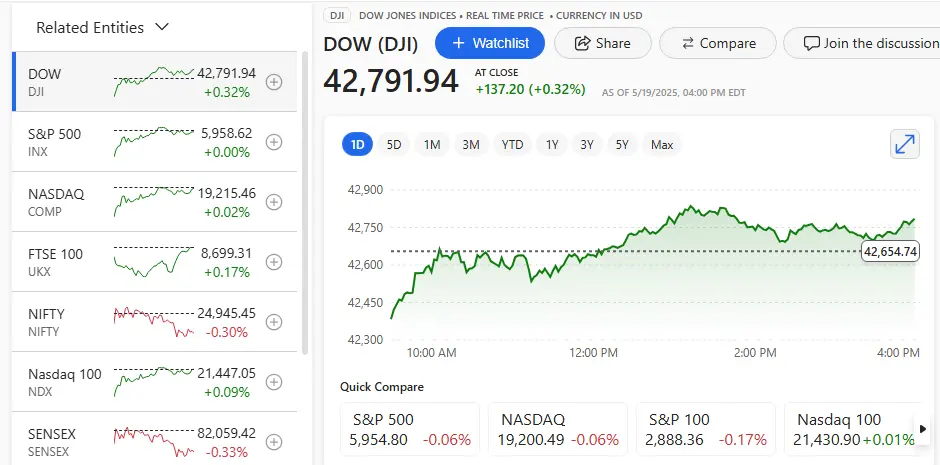
Task: Select the 5D time range tab
Action: click(x=394, y=144)
